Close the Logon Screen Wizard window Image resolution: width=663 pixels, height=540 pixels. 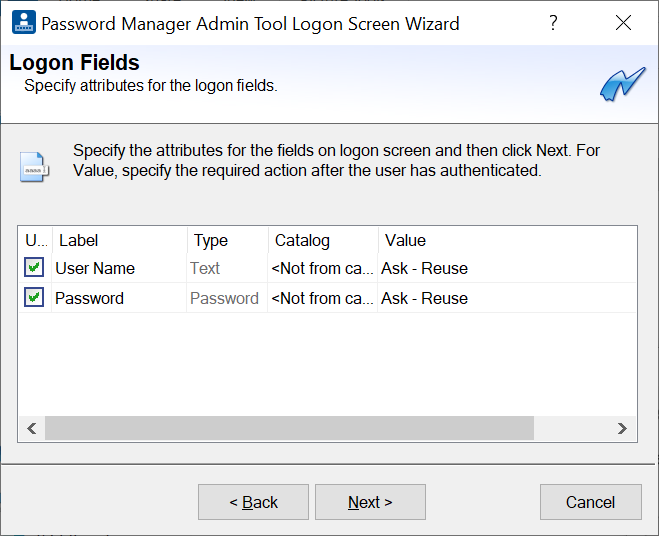623,23
